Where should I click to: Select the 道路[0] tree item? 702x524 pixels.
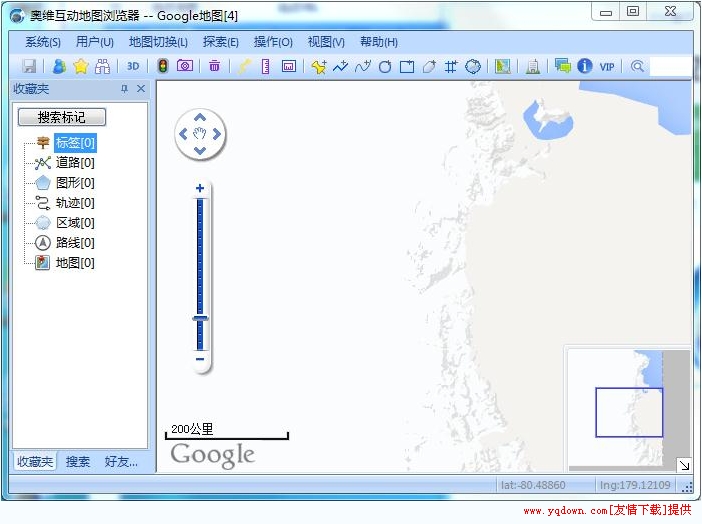point(75,163)
